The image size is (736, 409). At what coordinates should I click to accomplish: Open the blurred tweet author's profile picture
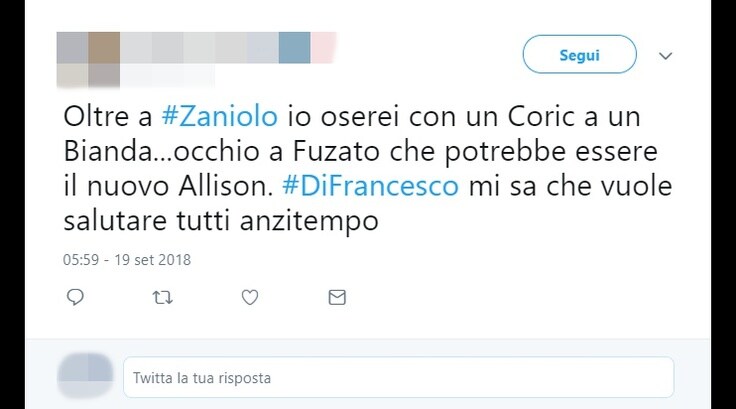88,60
